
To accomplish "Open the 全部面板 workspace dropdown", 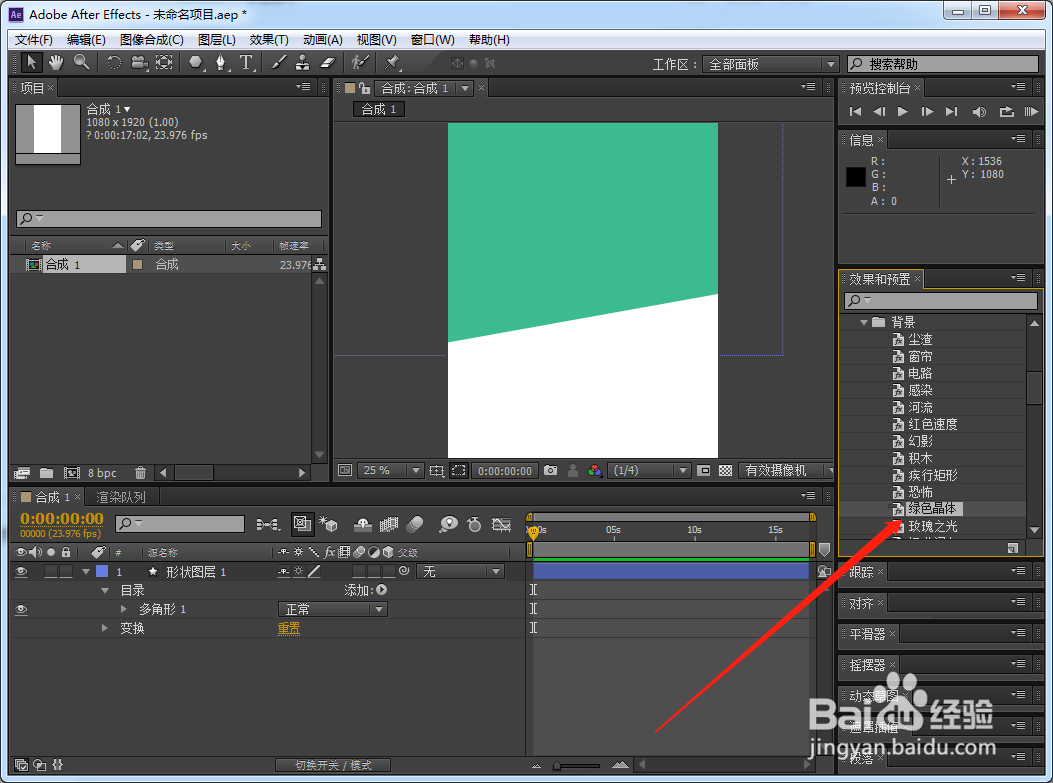I will (x=770, y=64).
